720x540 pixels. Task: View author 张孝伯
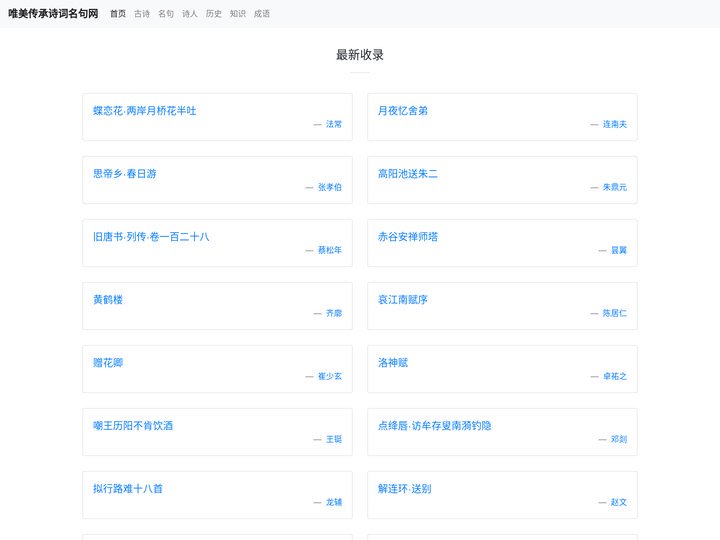[330, 187]
